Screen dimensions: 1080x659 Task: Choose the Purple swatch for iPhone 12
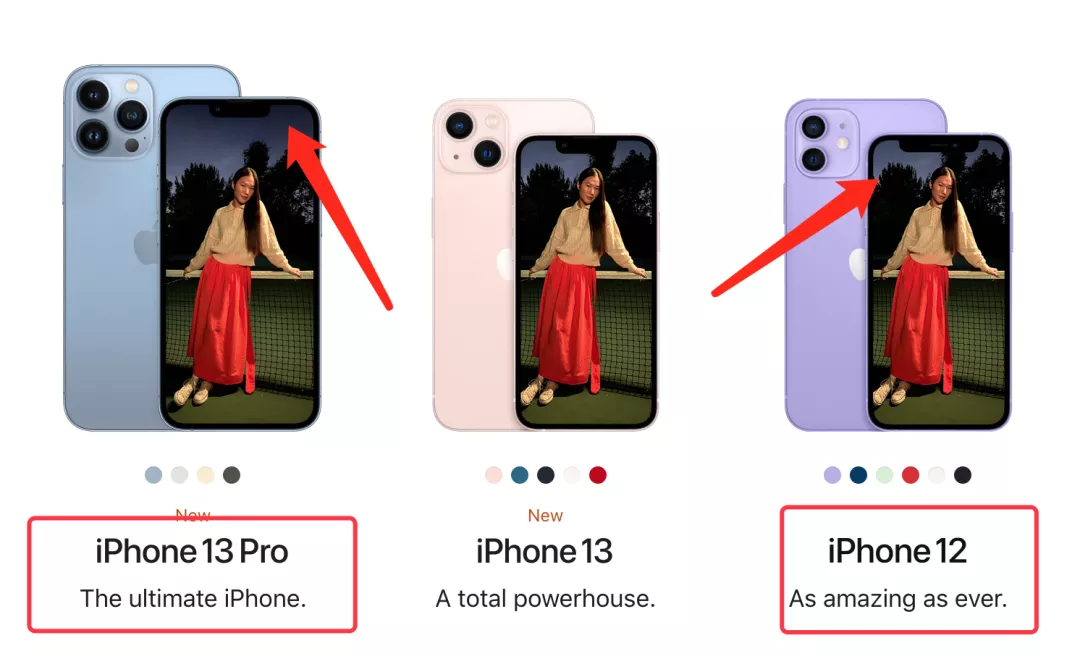[833, 474]
